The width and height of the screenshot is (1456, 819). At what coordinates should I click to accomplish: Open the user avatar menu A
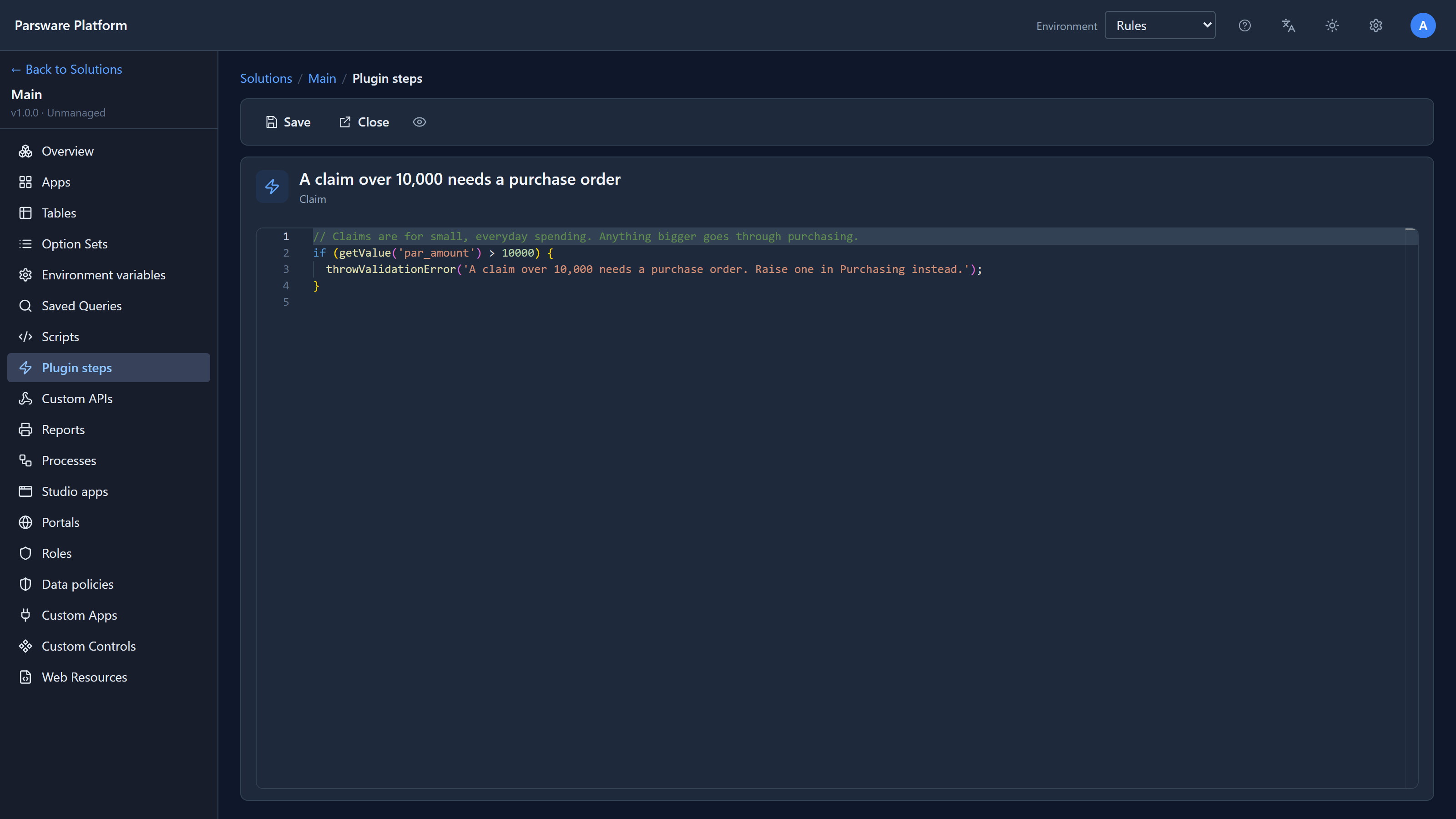point(1423,25)
